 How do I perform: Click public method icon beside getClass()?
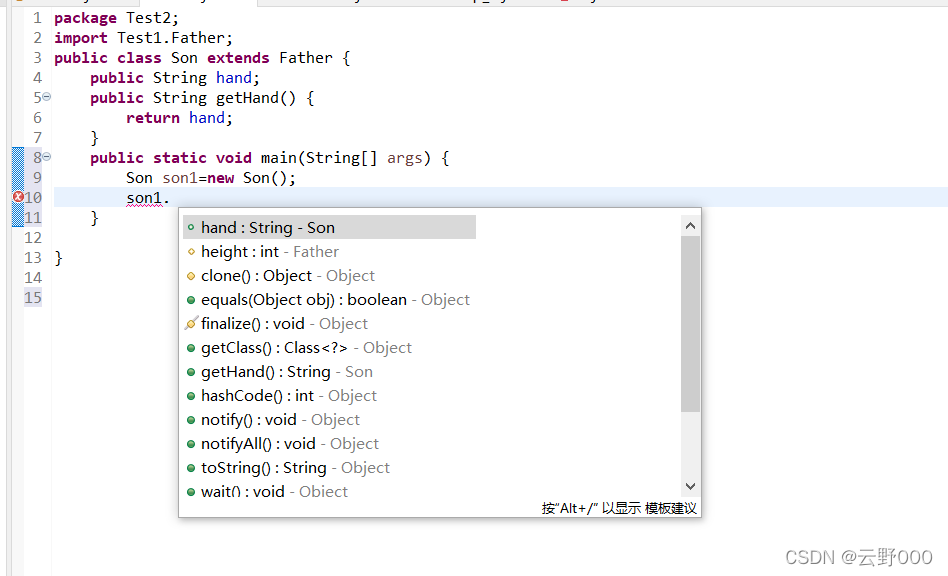pos(191,348)
